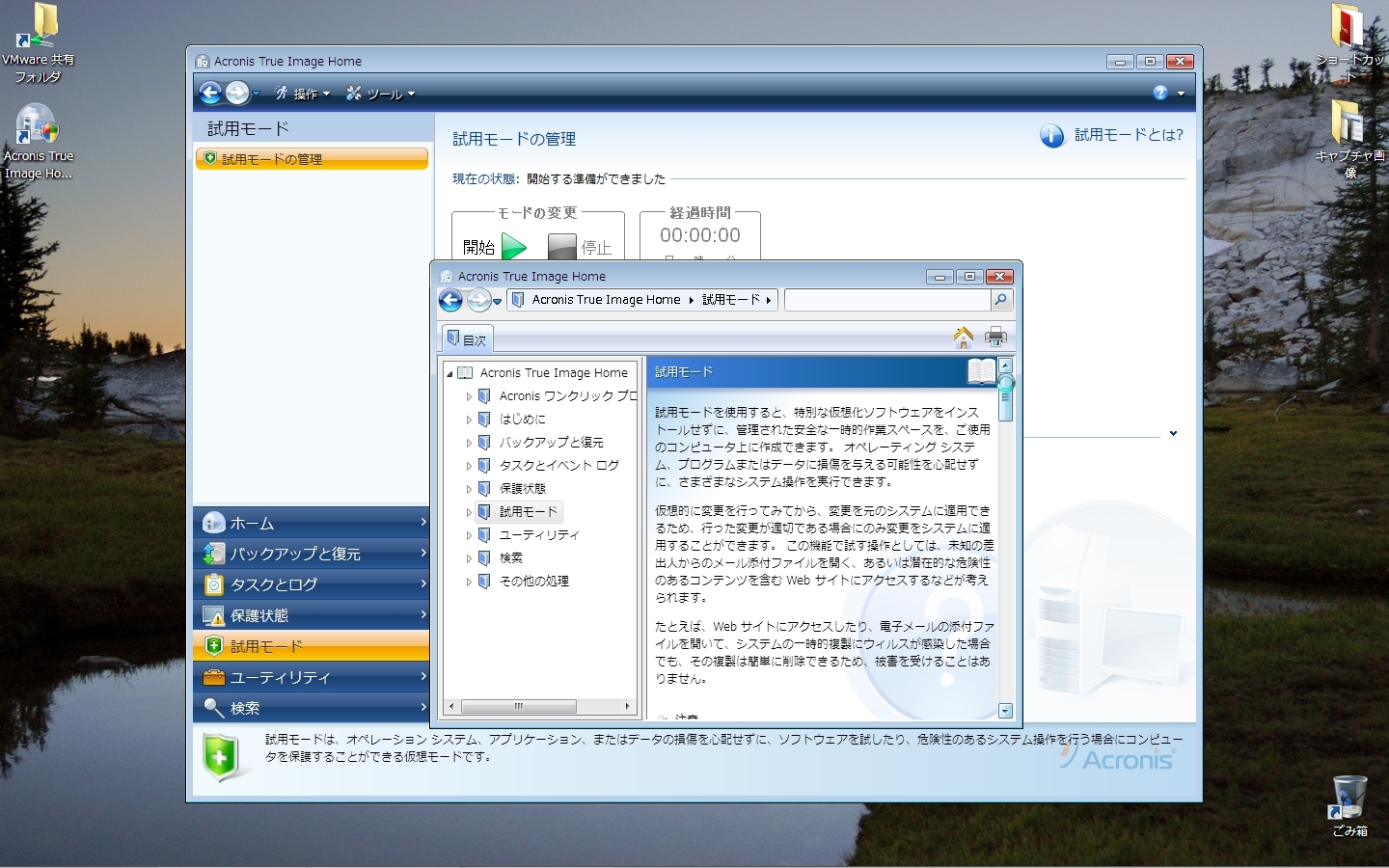Open Acronis True Image Home desktop shortcut

tap(39, 142)
